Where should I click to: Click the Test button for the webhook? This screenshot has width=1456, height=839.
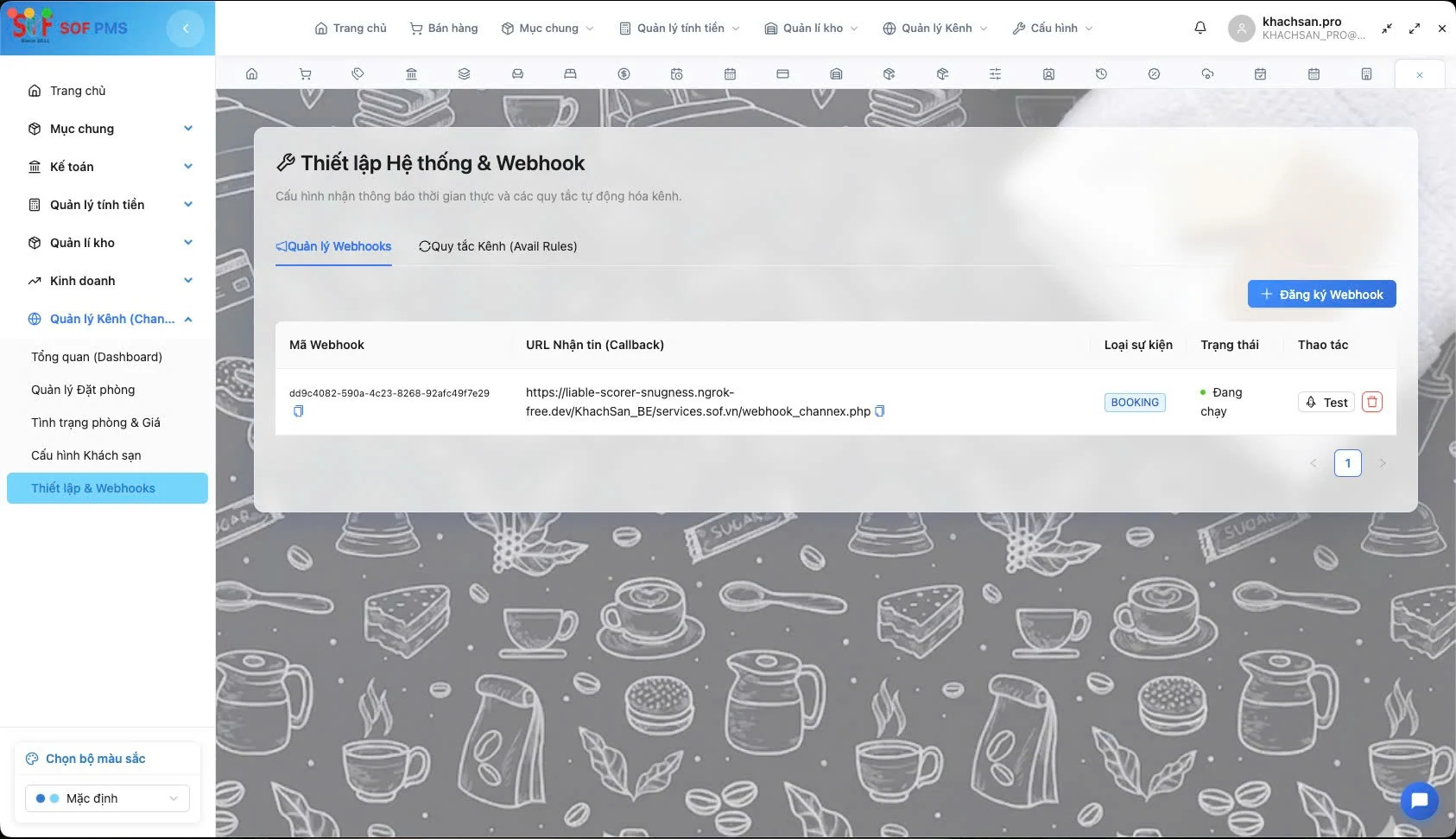coord(1326,402)
